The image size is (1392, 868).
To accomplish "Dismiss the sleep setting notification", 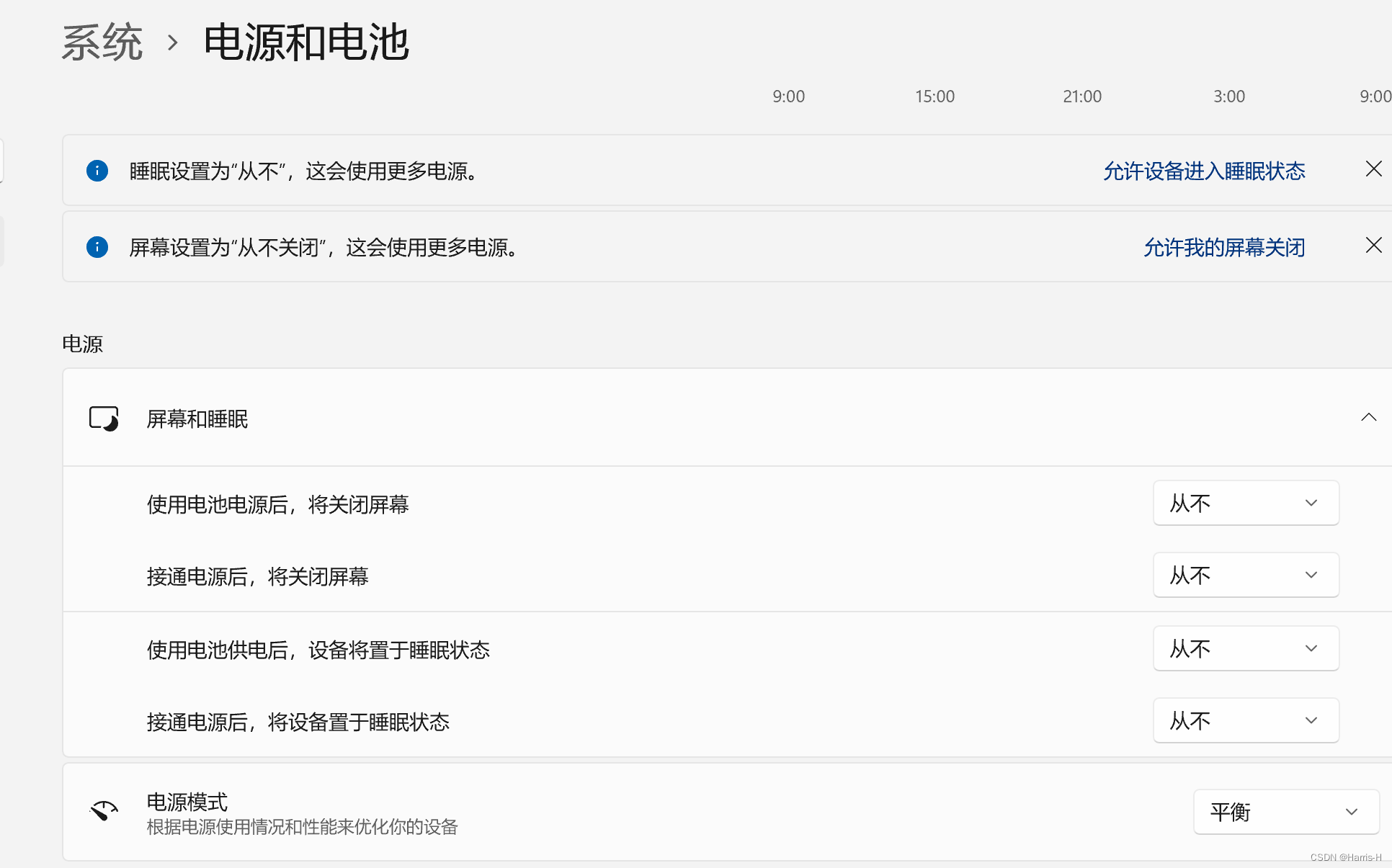I will [x=1373, y=169].
